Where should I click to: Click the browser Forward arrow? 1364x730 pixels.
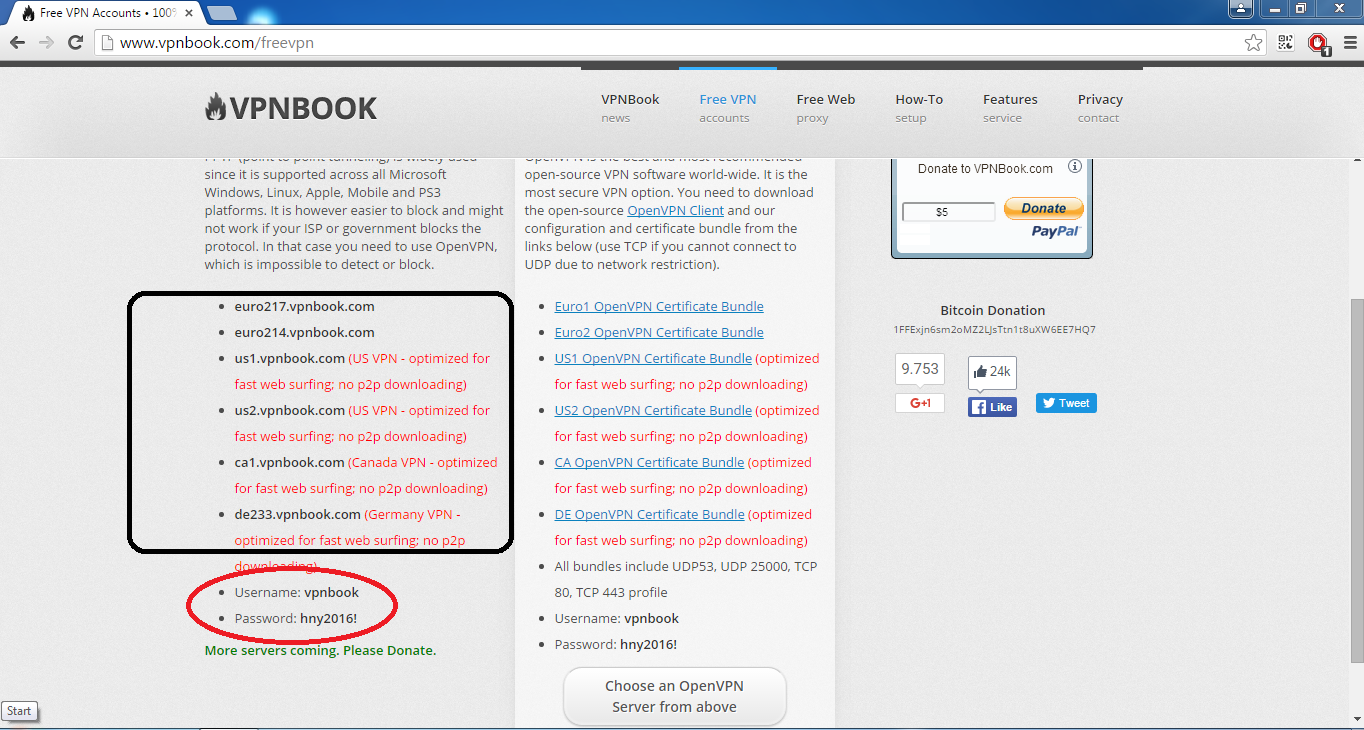coord(46,42)
